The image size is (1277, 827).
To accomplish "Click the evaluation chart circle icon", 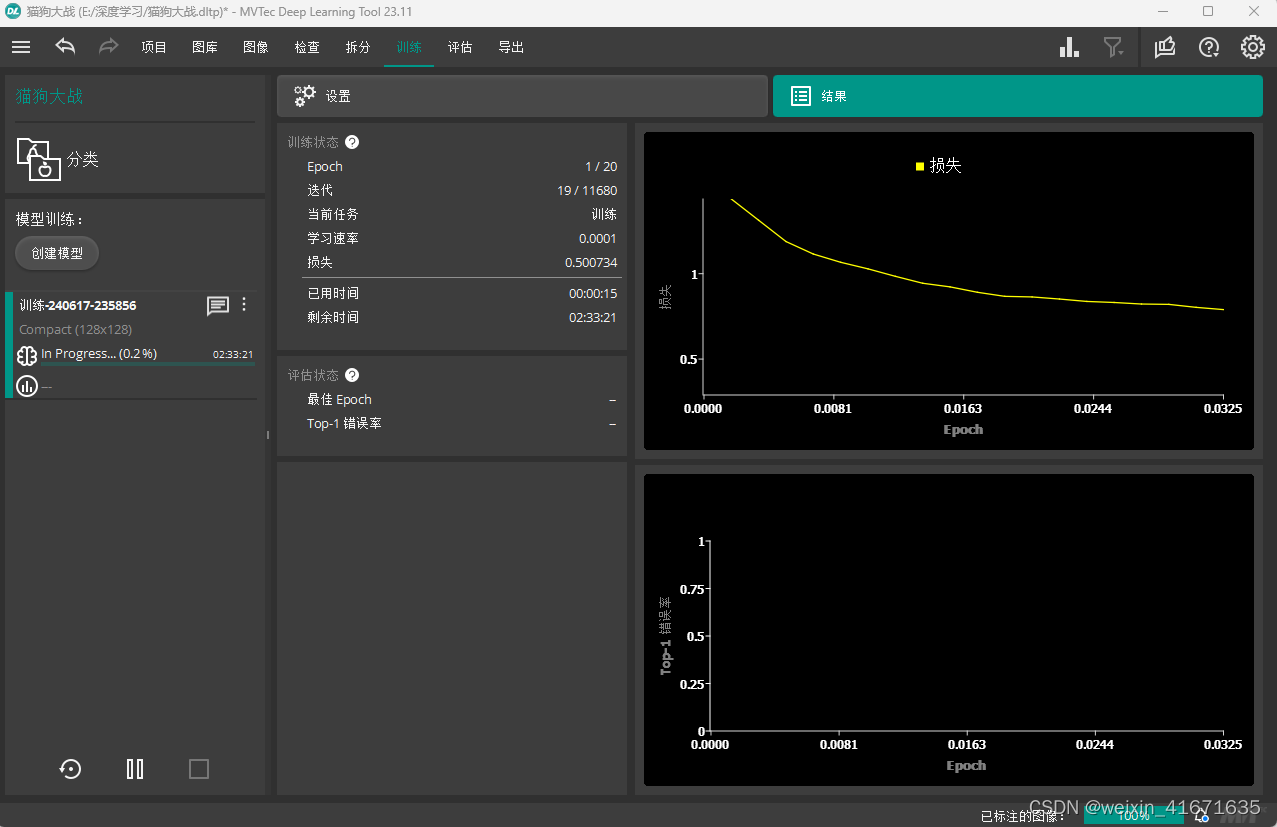I will (27, 386).
